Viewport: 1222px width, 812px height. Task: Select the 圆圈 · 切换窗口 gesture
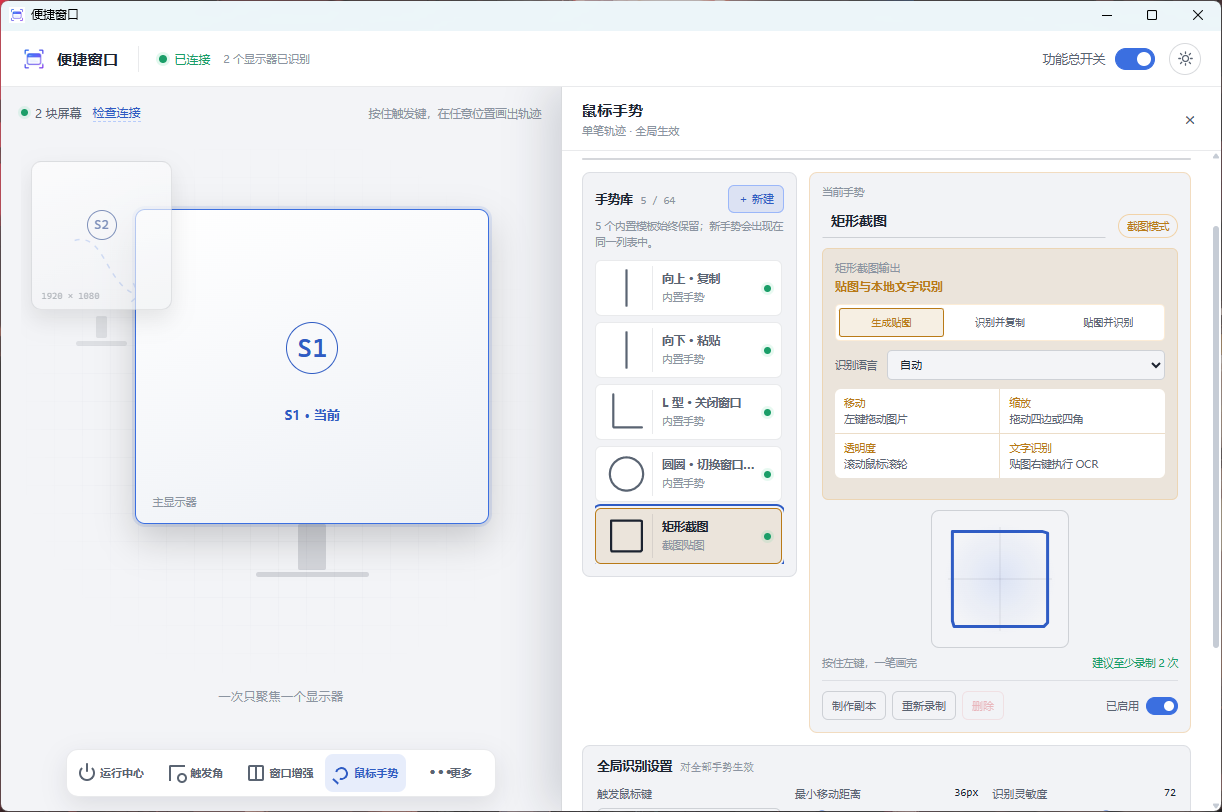point(688,474)
